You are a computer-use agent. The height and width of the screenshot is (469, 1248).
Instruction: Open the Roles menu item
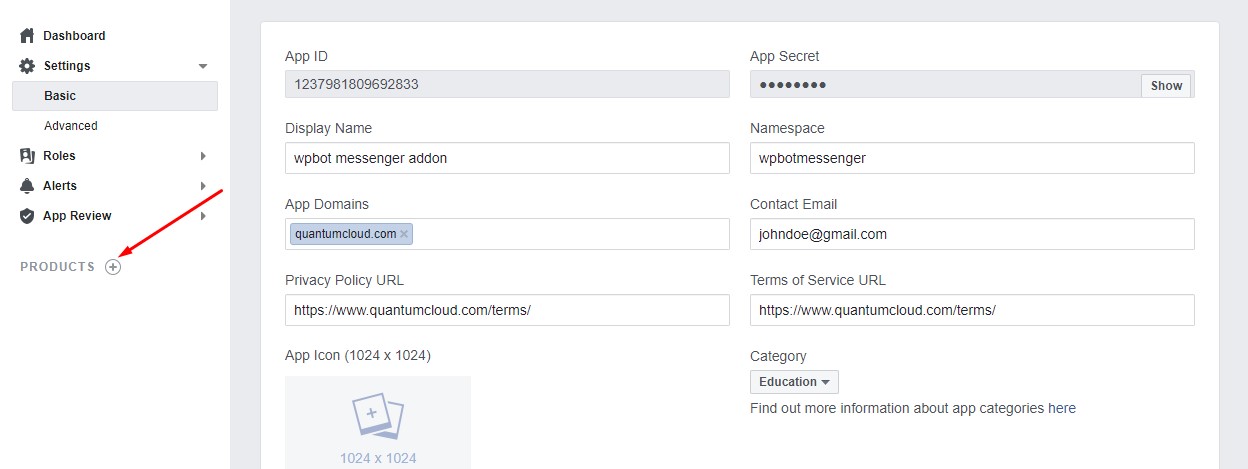(59, 156)
